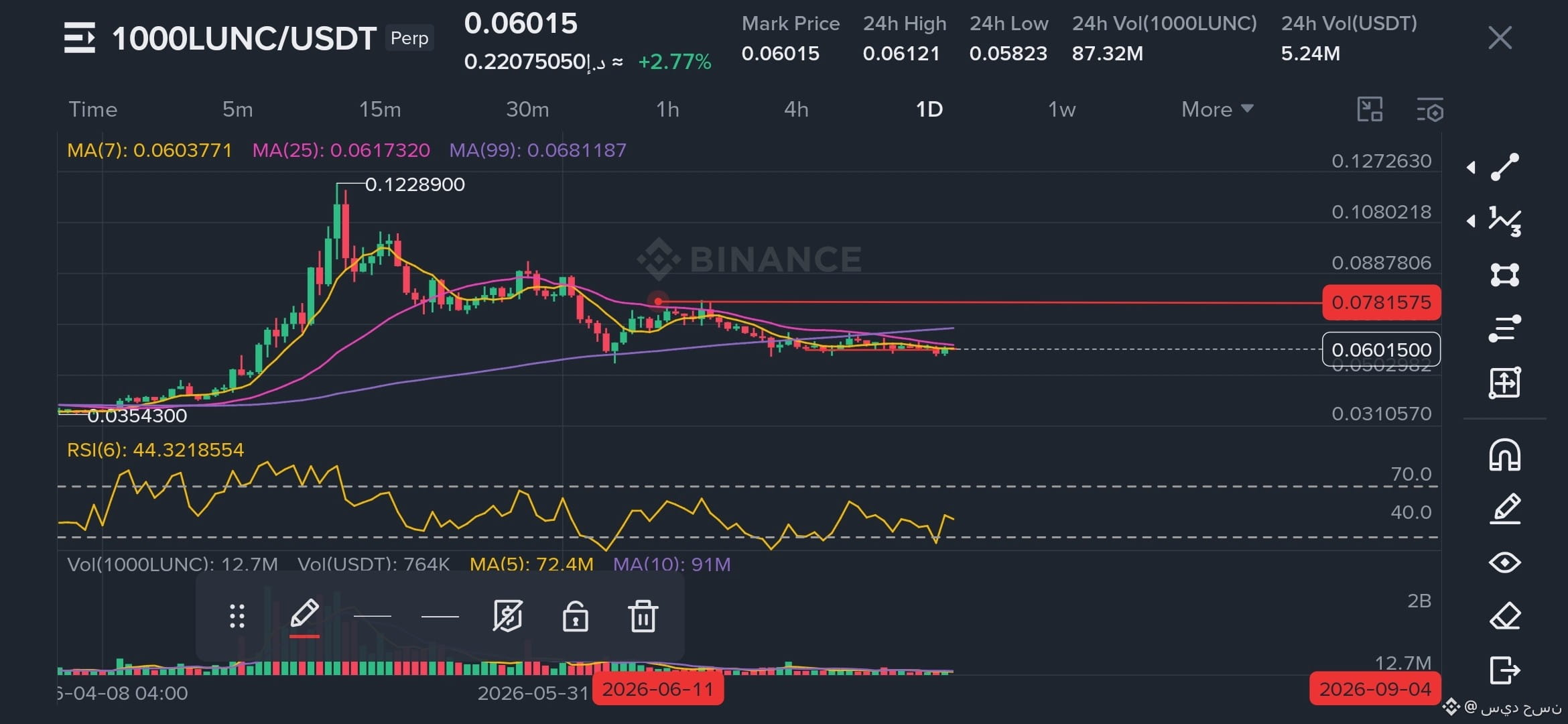The image size is (1568, 724).
Task: Open the RSI(6) indicator label
Action: tap(155, 450)
